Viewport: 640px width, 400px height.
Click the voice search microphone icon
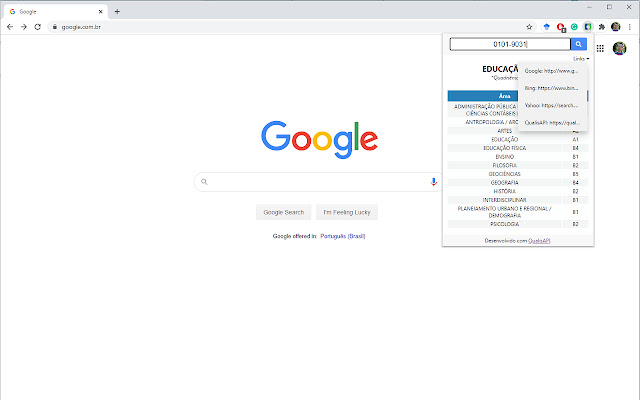433,182
